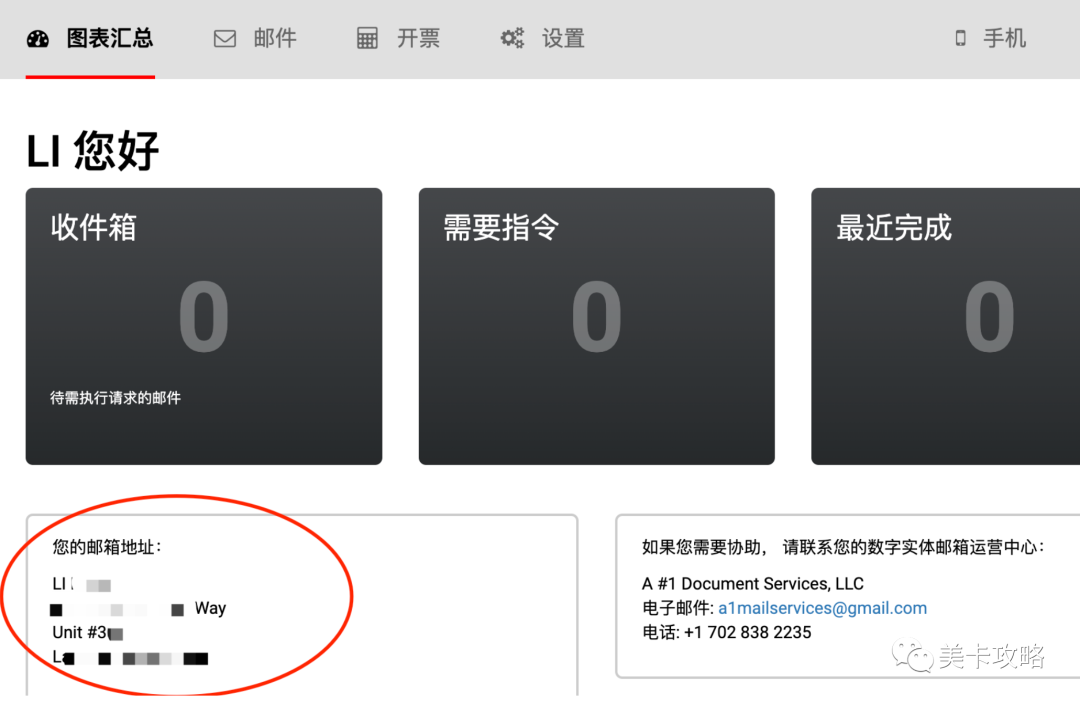Image resolution: width=1080 pixels, height=704 pixels.
Task: Select the dashboard gauge icon beside 图表汇总
Action: (38, 38)
